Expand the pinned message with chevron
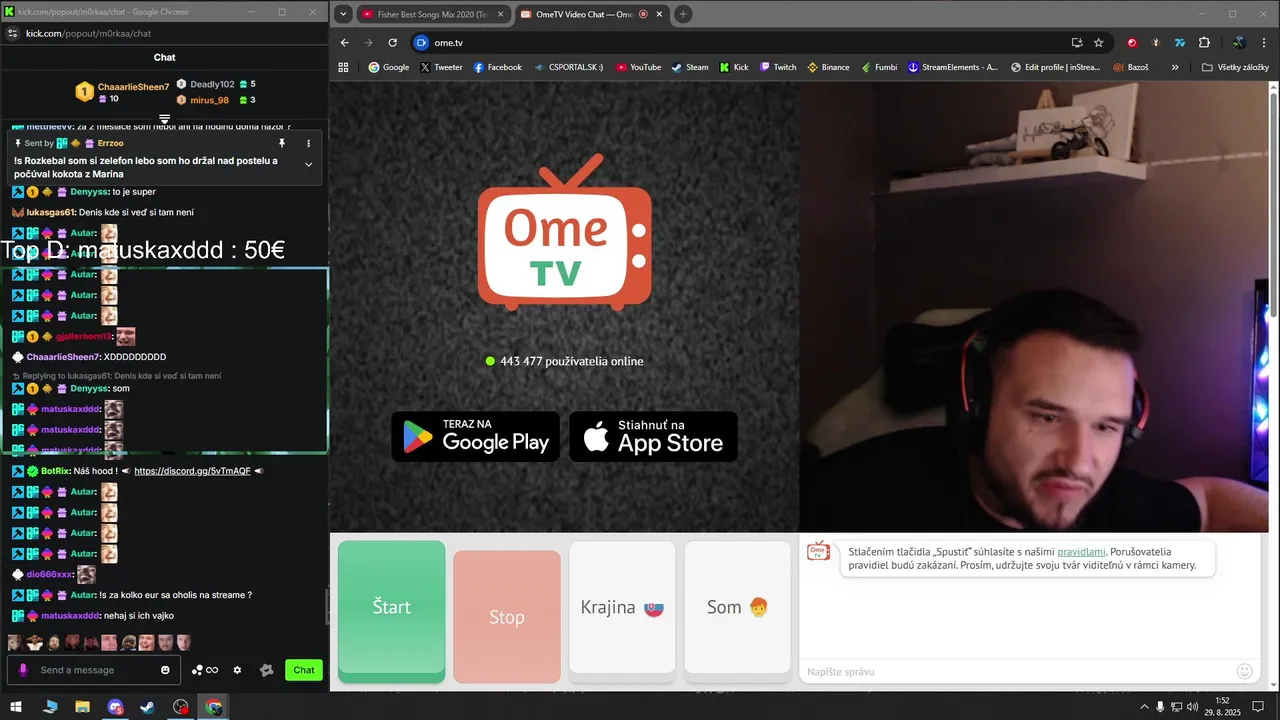Image resolution: width=1280 pixels, height=720 pixels. (x=308, y=165)
